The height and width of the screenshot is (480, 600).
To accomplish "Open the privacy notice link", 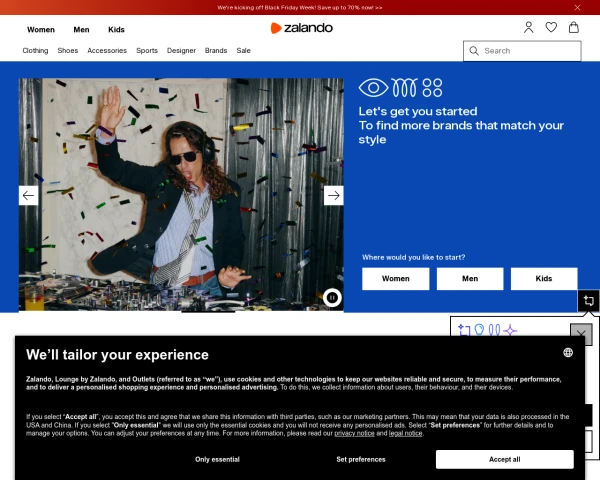I will point(354,433).
